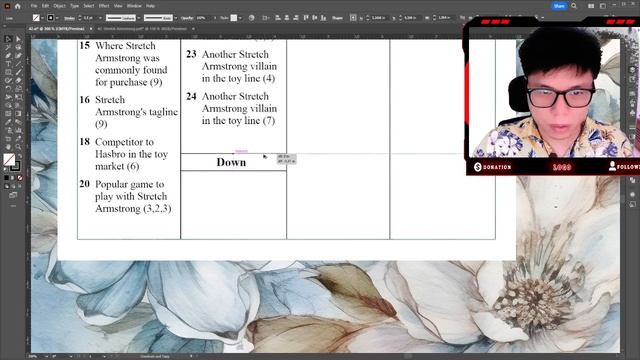
Task: Select the Zoom magnifier tool
Action: (x=18, y=147)
